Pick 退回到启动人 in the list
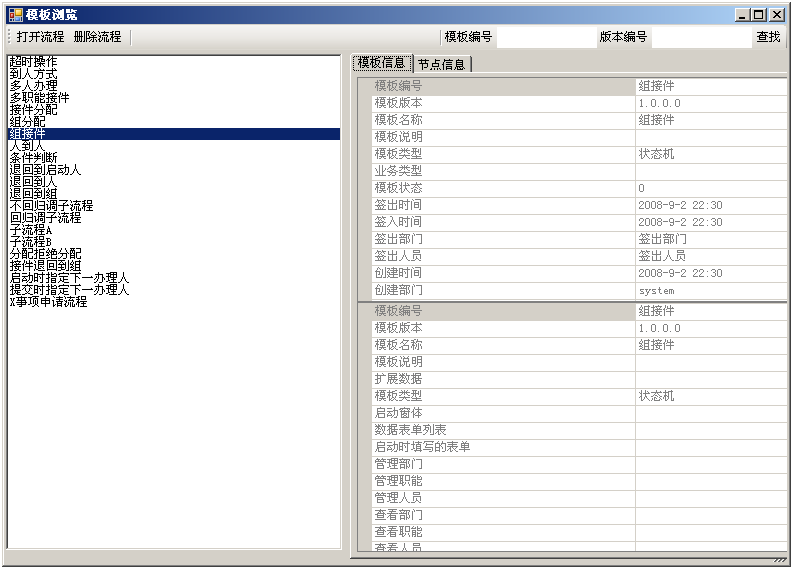This screenshot has height=569, width=793. tap(45, 170)
